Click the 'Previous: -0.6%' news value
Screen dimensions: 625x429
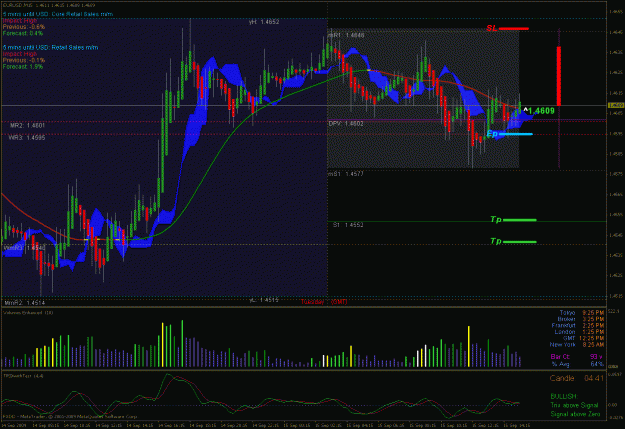pyautogui.click(x=24, y=27)
